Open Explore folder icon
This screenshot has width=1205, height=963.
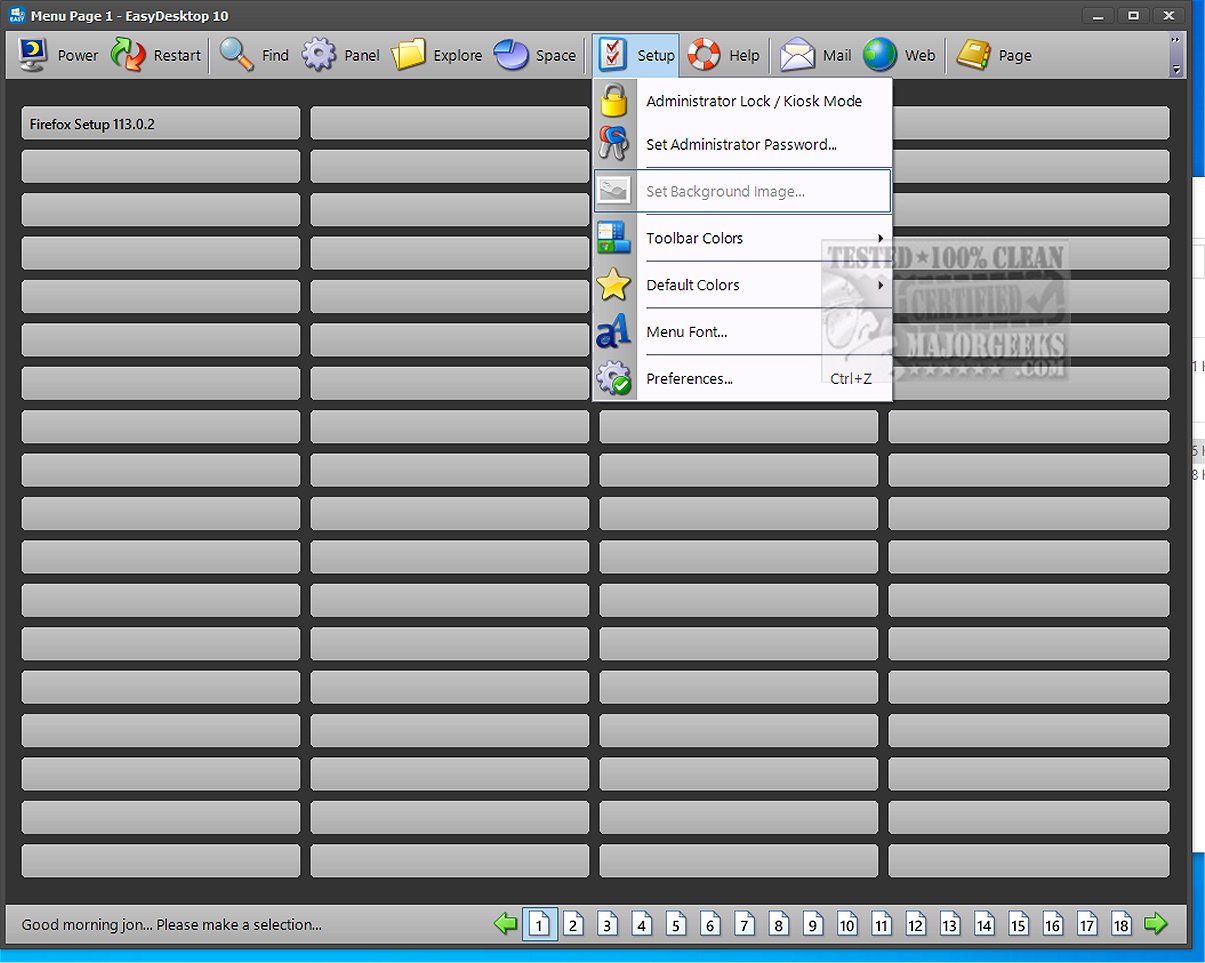pos(408,55)
